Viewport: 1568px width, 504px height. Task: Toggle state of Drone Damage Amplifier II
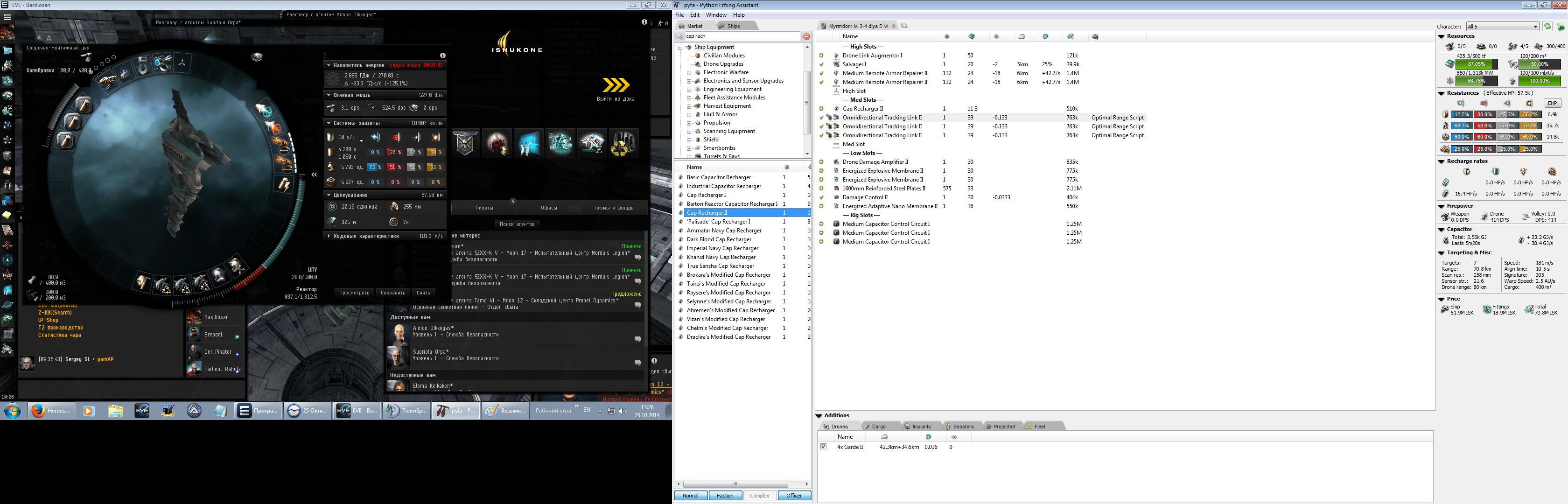(821, 162)
